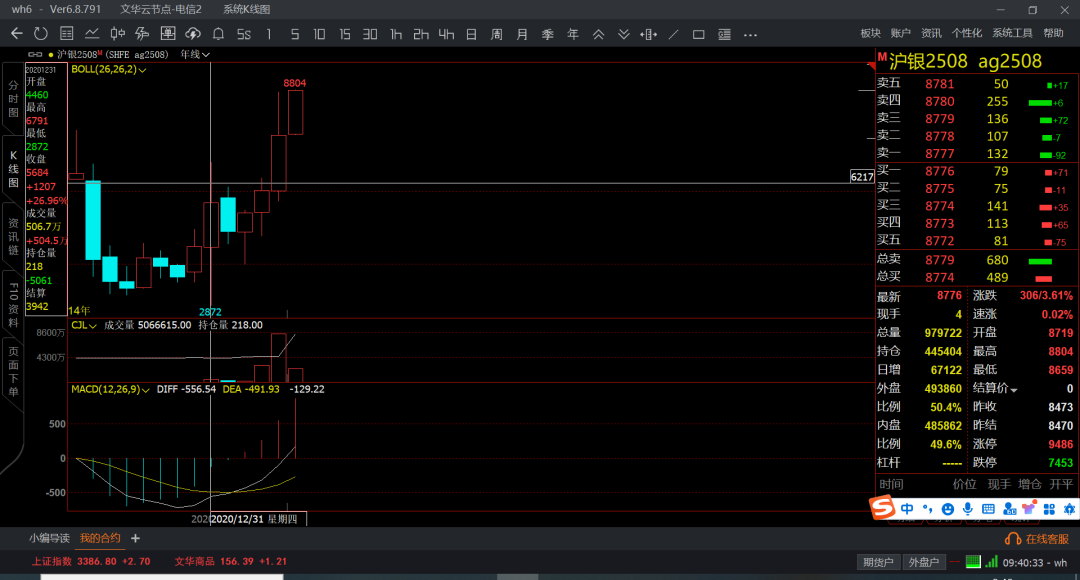This screenshot has height=580, width=1080.
Task: Expand the 结算价 dropdown arrow
Action: (x=1013, y=390)
